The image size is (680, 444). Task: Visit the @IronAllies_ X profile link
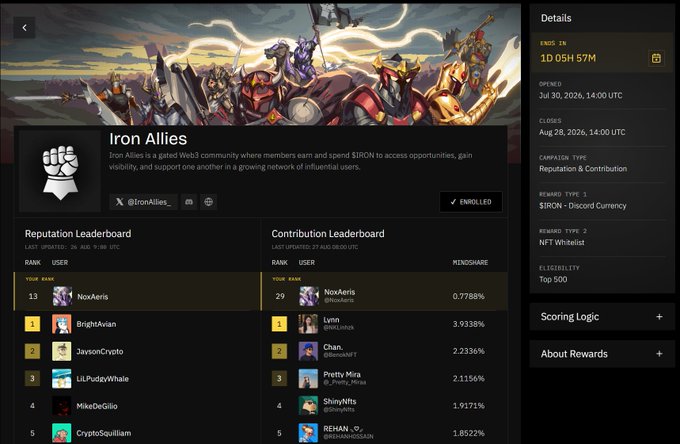[x=144, y=202]
